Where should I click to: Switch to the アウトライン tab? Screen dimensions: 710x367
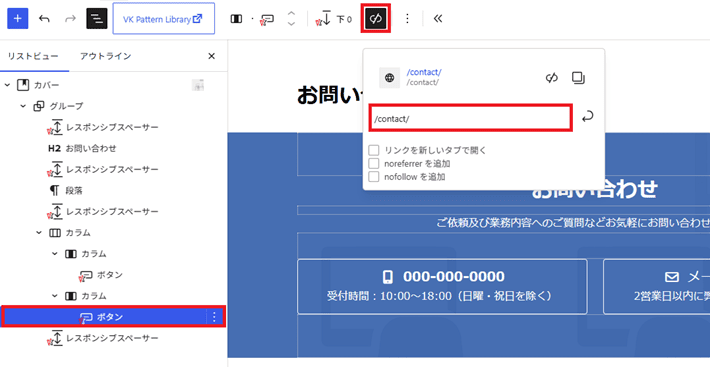[106, 56]
